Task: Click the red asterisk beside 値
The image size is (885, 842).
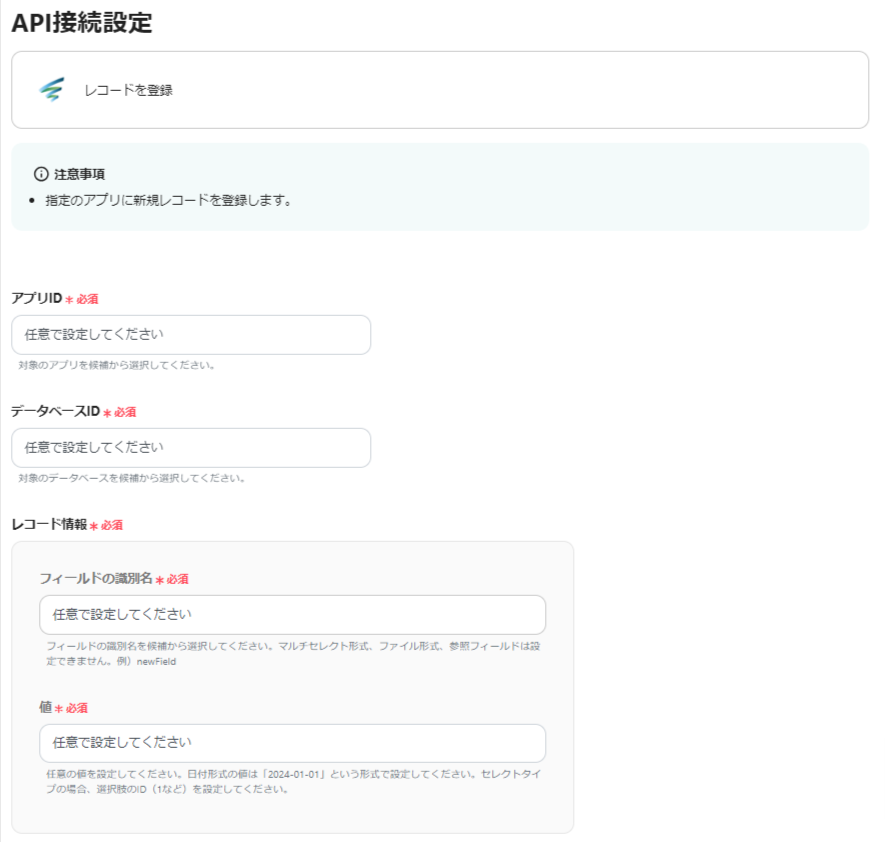Action: click(59, 708)
